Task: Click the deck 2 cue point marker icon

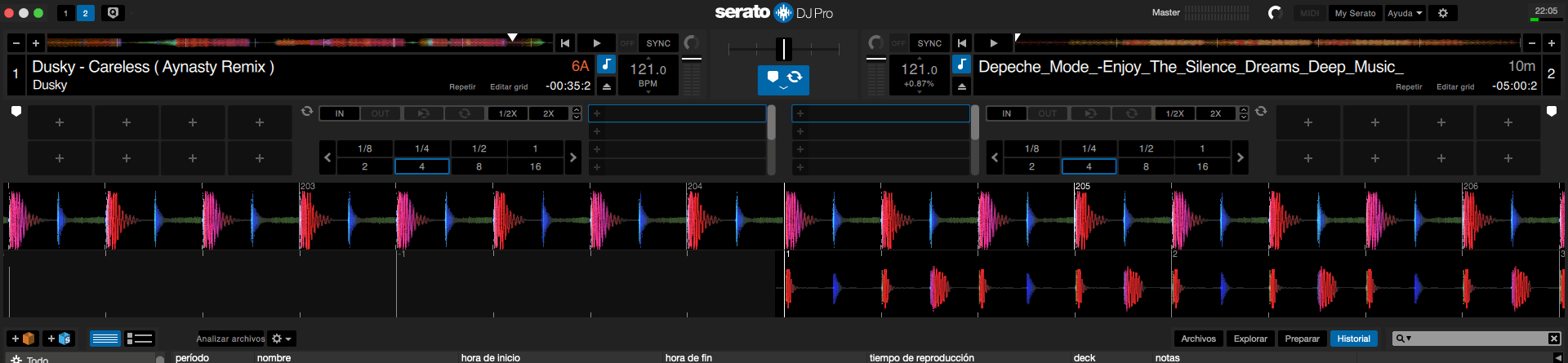Action: (x=1552, y=112)
